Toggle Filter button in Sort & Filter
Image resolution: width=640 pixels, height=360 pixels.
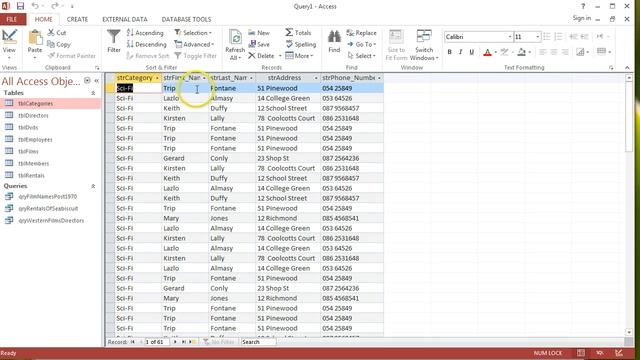pos(195,56)
